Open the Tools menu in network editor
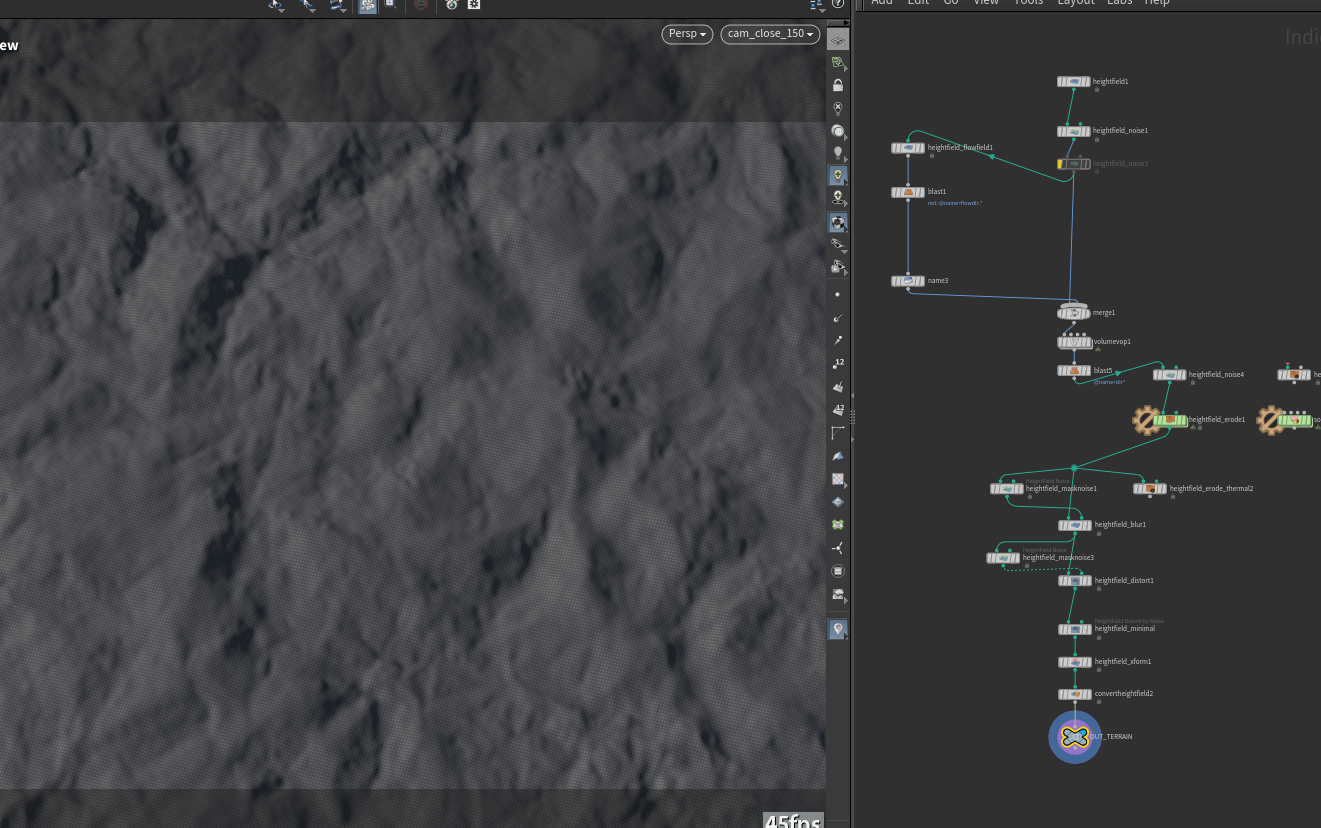The image size is (1321, 828). tap(1028, 2)
